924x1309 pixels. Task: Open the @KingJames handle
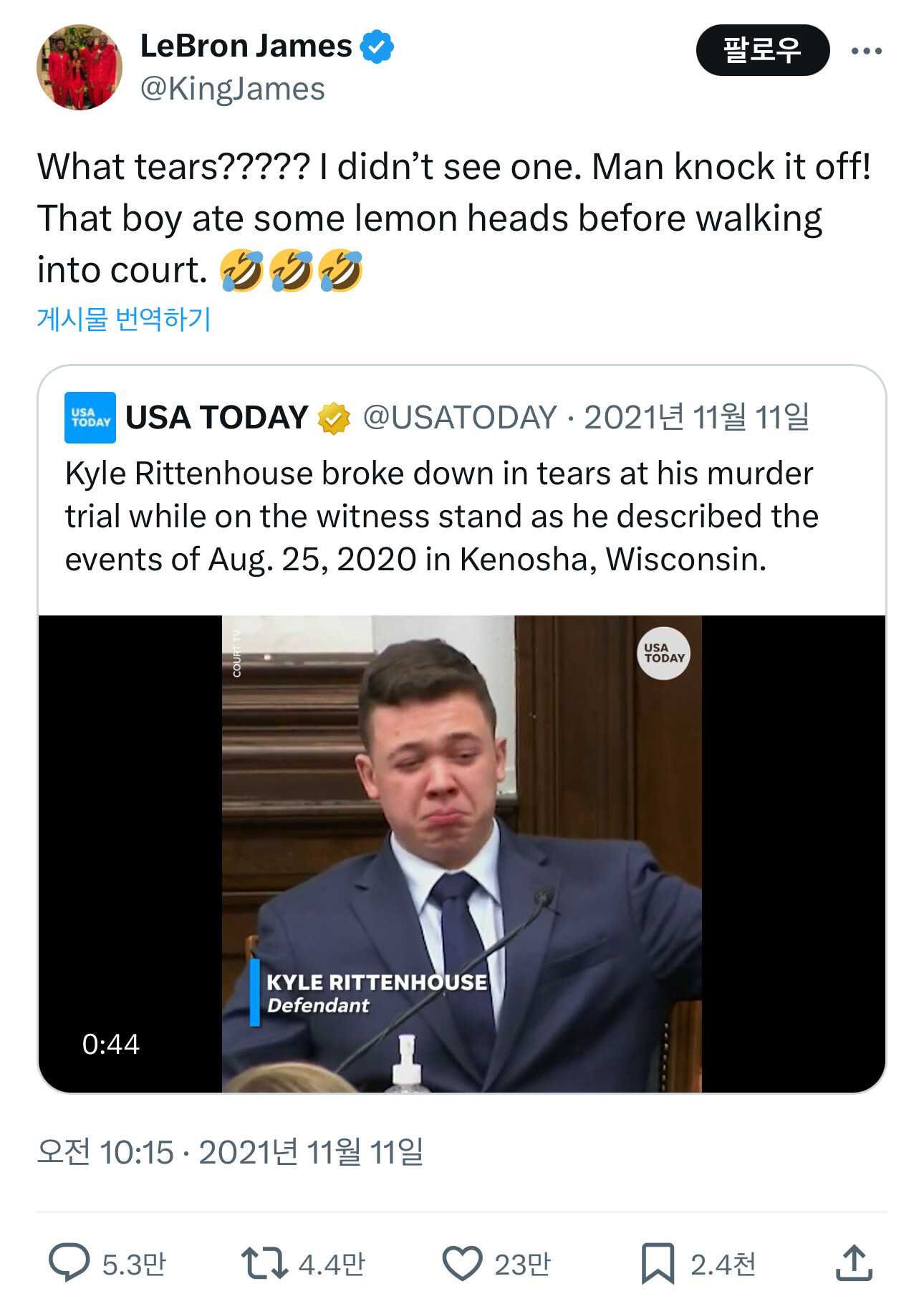coord(233,89)
